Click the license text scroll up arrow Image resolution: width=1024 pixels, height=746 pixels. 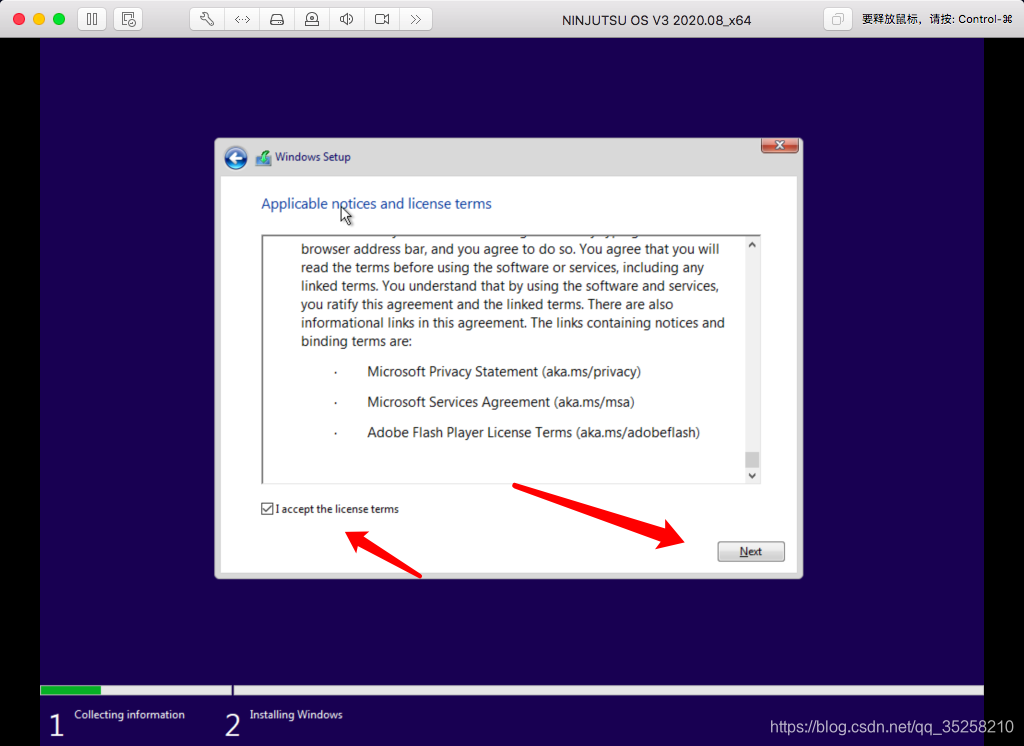[x=752, y=245]
